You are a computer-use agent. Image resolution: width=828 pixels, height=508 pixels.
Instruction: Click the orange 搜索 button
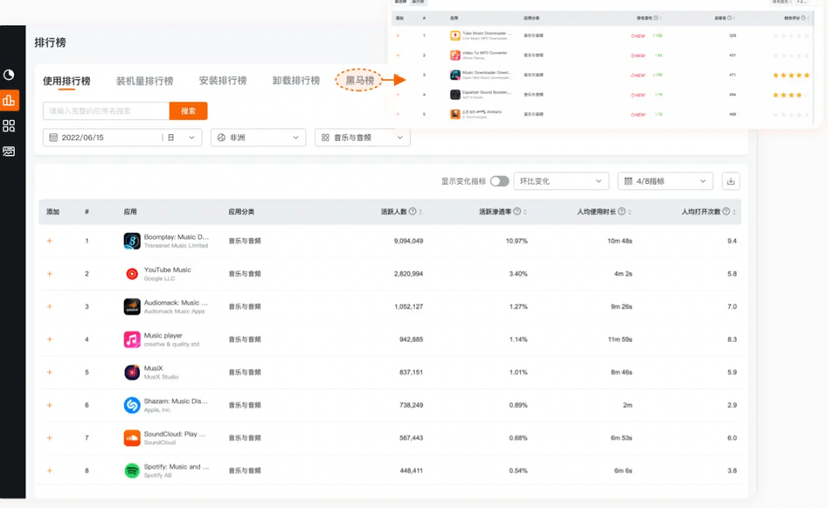(x=188, y=111)
